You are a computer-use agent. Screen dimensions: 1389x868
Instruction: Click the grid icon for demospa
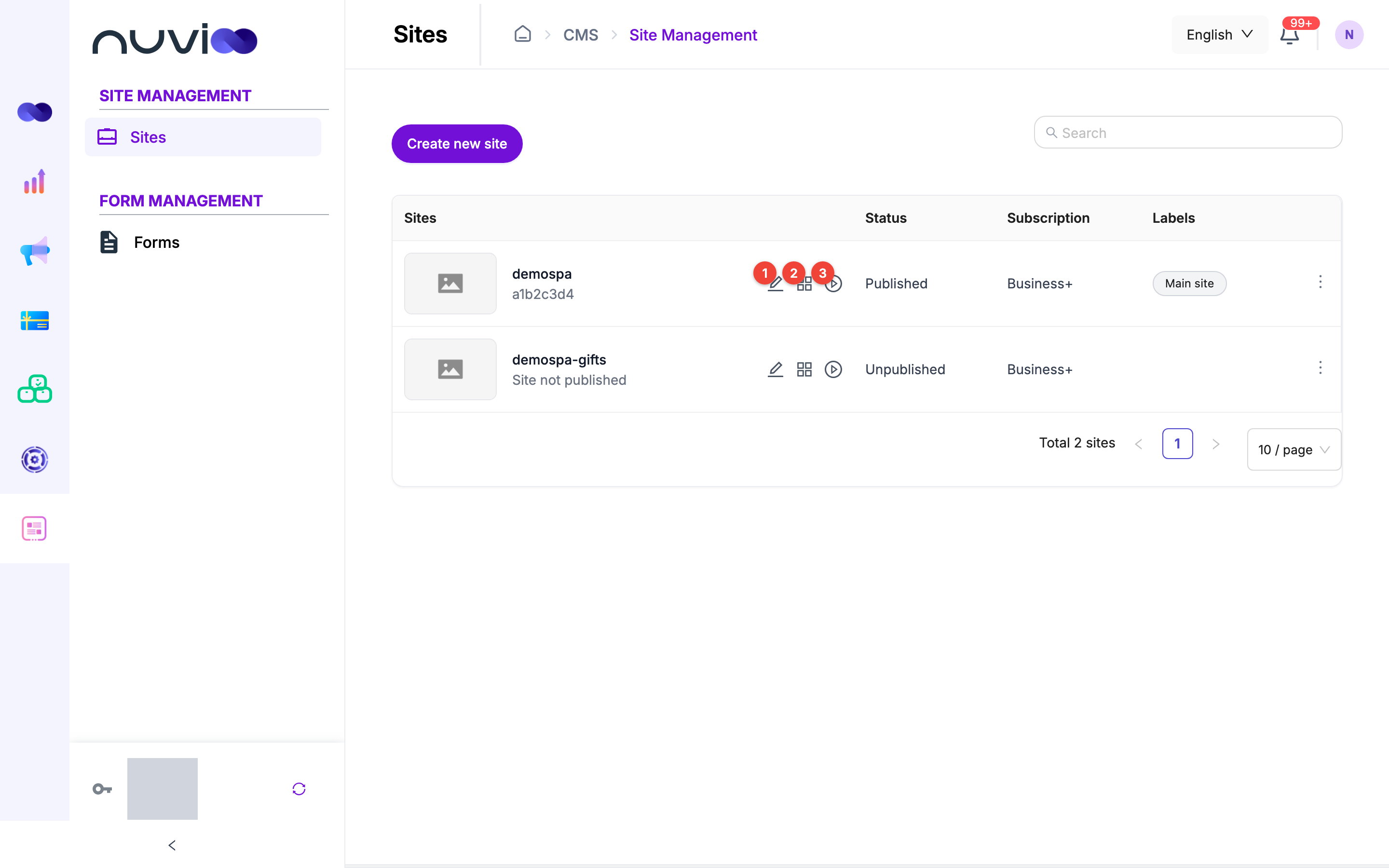[804, 284]
